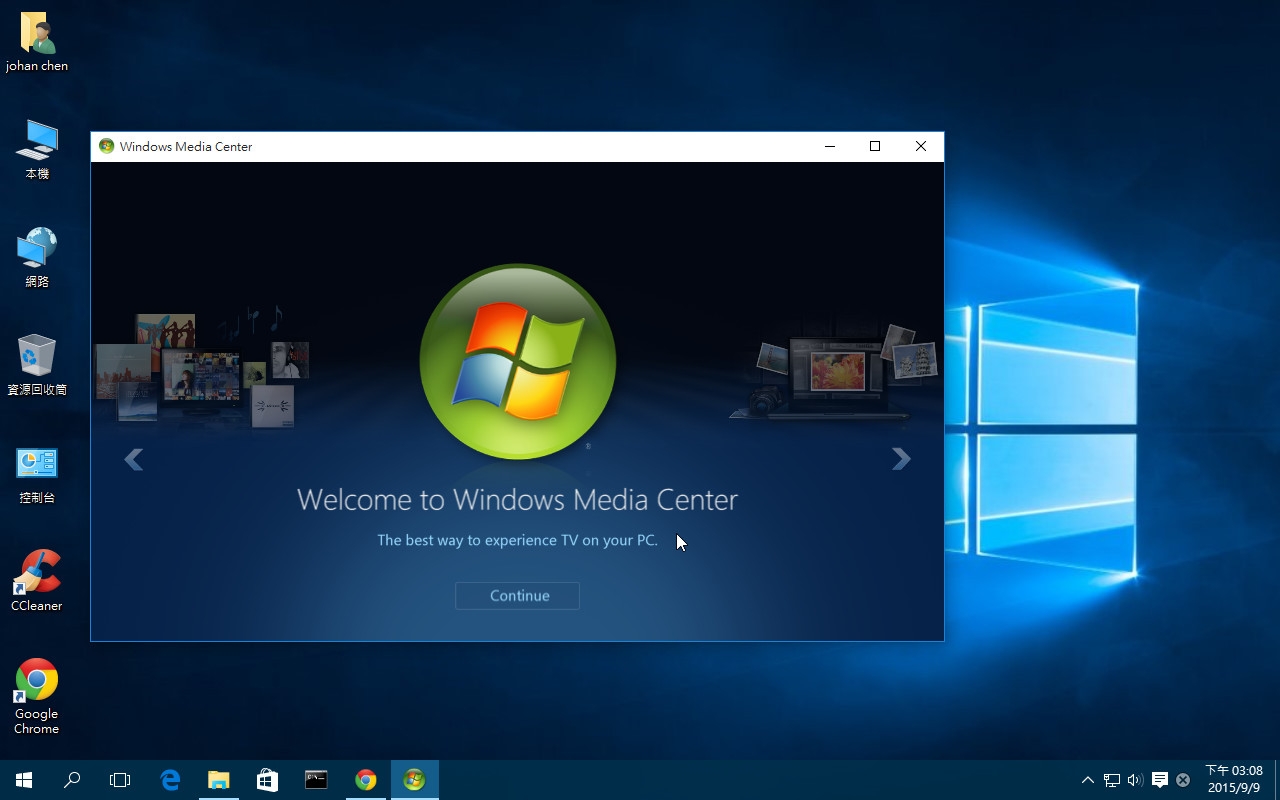Image resolution: width=1280 pixels, height=800 pixels.
Task: Minimize the Windows Media Center window
Action: coord(830,146)
